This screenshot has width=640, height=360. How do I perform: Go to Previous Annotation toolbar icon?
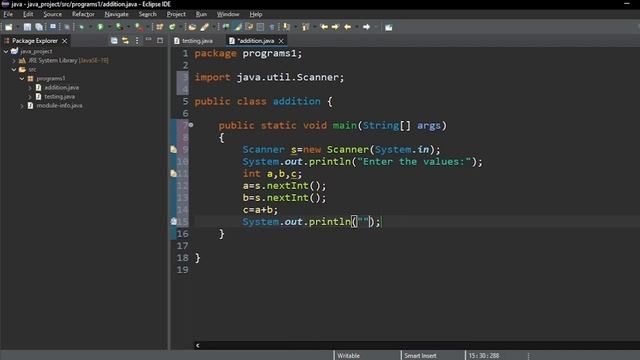point(305,27)
